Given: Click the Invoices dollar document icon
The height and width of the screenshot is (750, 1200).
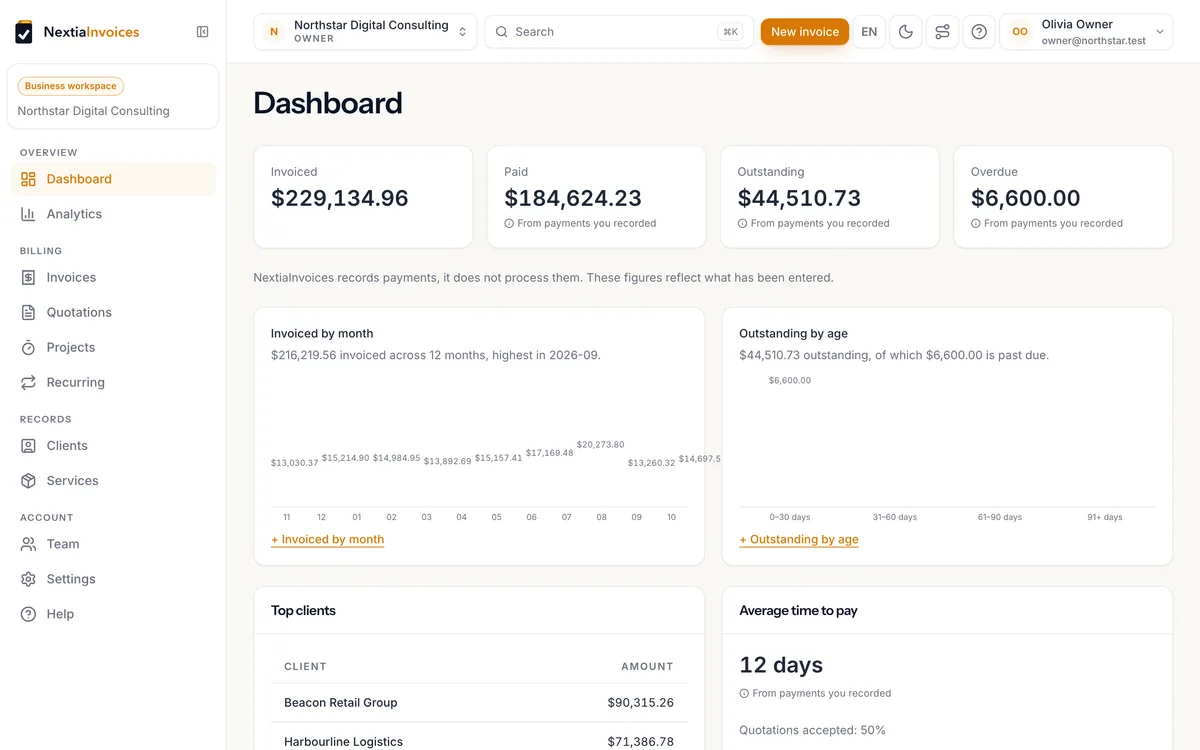Looking at the screenshot, I should pyautogui.click(x=28, y=277).
